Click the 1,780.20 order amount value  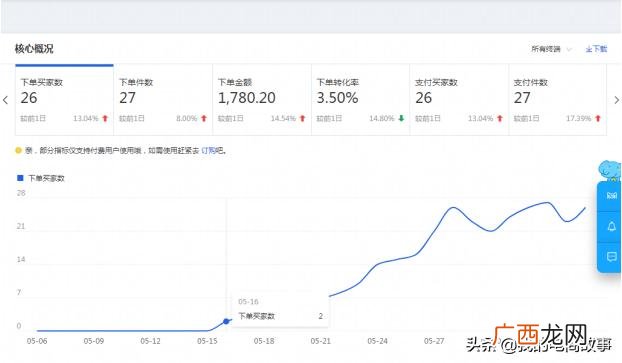[x=247, y=98]
